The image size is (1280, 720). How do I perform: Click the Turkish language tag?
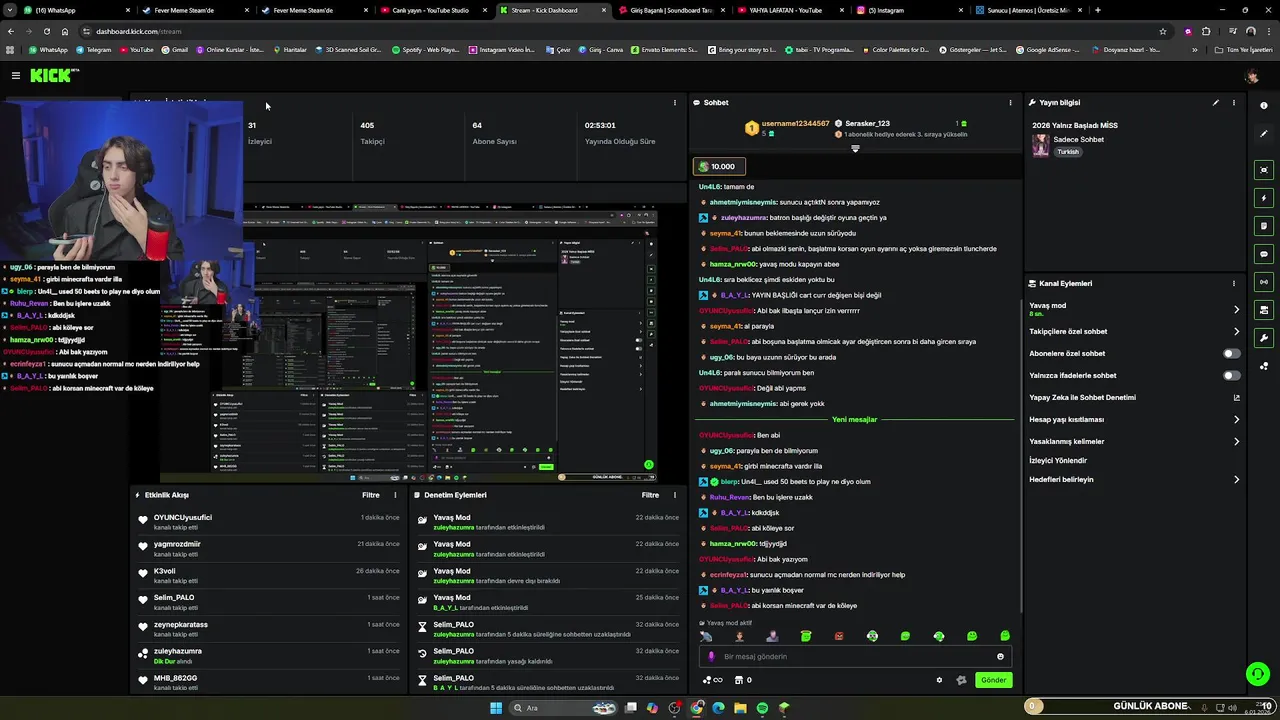(x=1068, y=152)
